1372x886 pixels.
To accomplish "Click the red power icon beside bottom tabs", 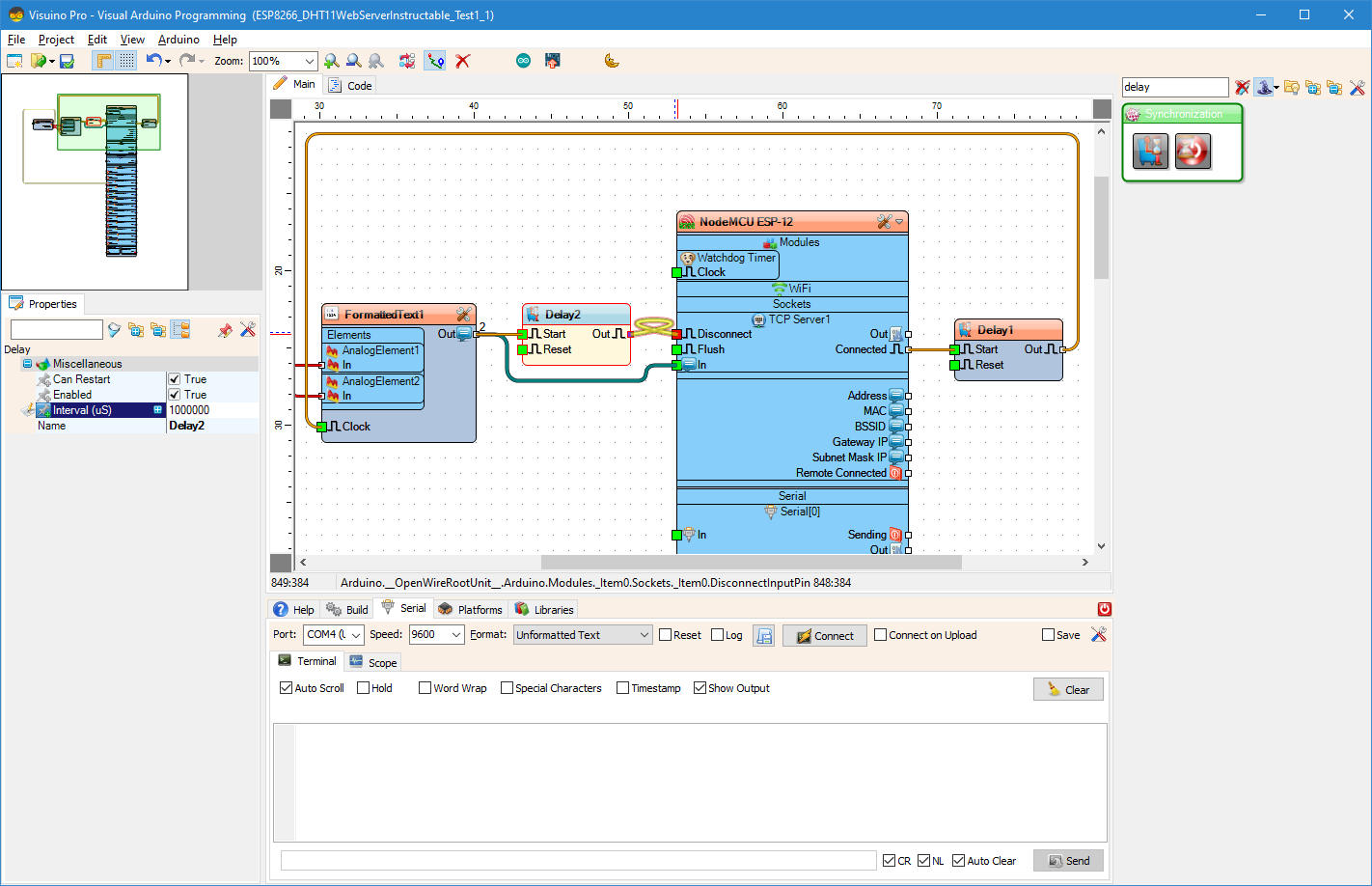I will [x=1105, y=609].
